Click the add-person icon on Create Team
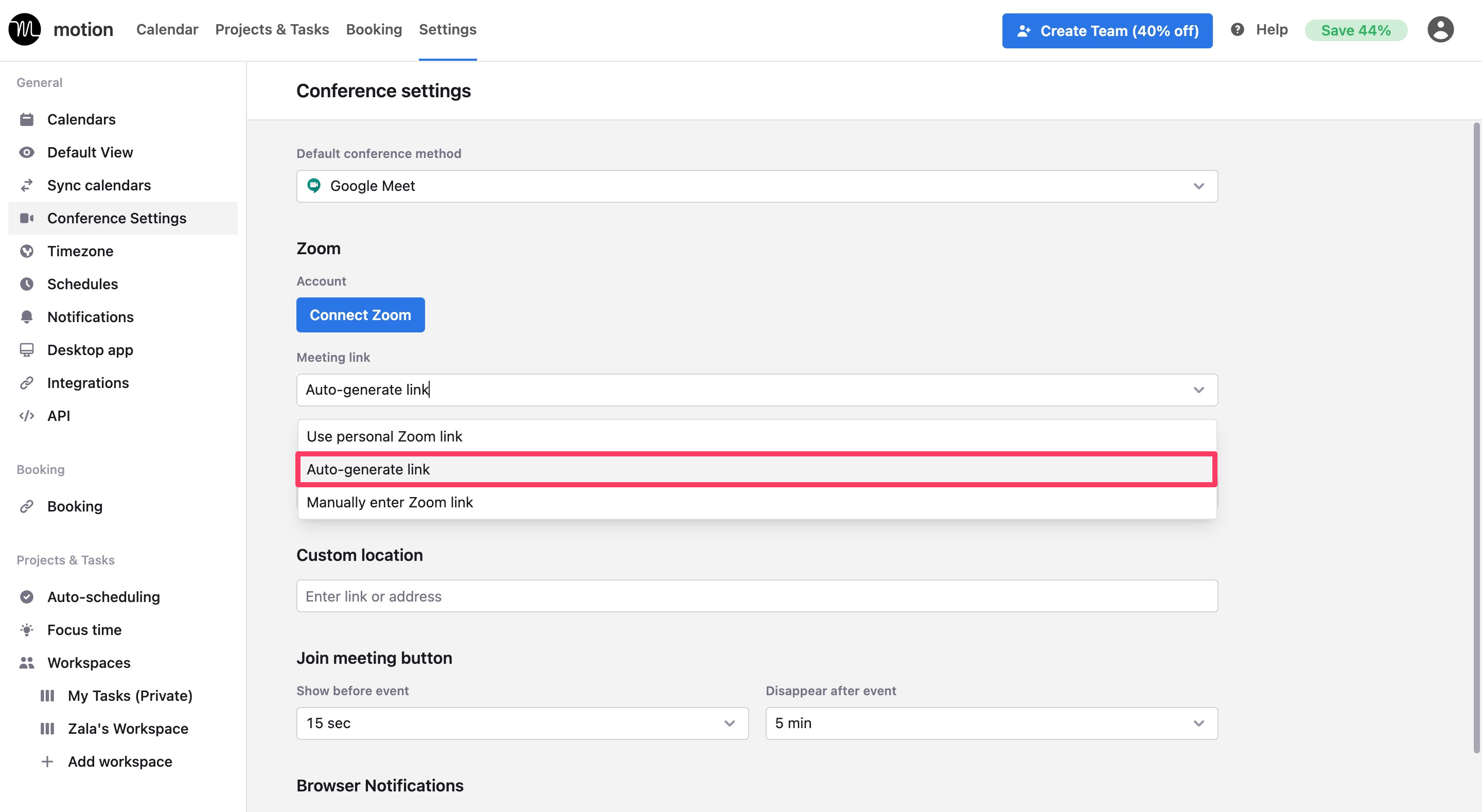This screenshot has height=812, width=1482. 1024,31
